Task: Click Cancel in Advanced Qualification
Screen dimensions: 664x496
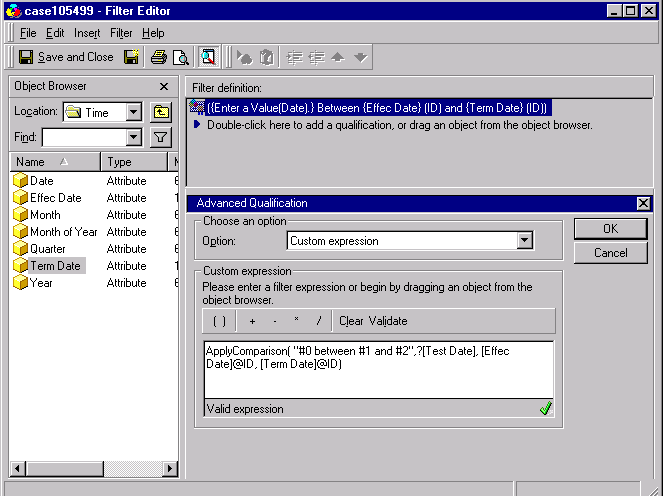Action: [x=610, y=253]
